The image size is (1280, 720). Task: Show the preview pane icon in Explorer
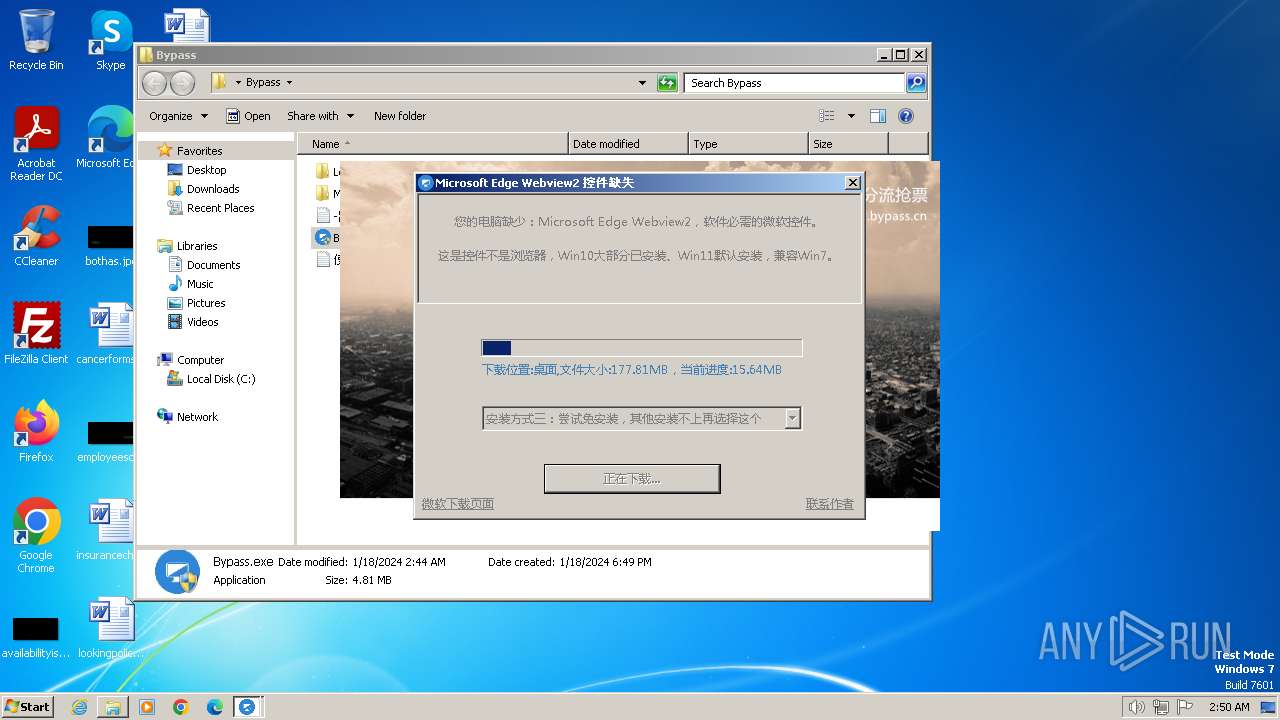click(x=877, y=116)
